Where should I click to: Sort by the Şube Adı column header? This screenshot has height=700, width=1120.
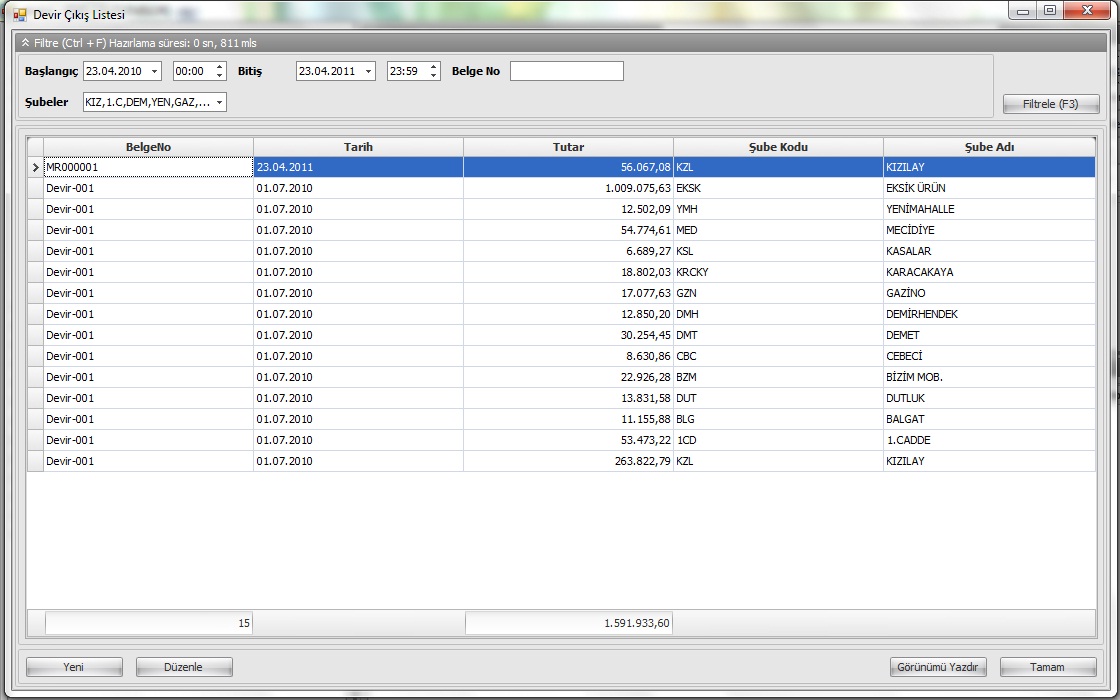(989, 147)
